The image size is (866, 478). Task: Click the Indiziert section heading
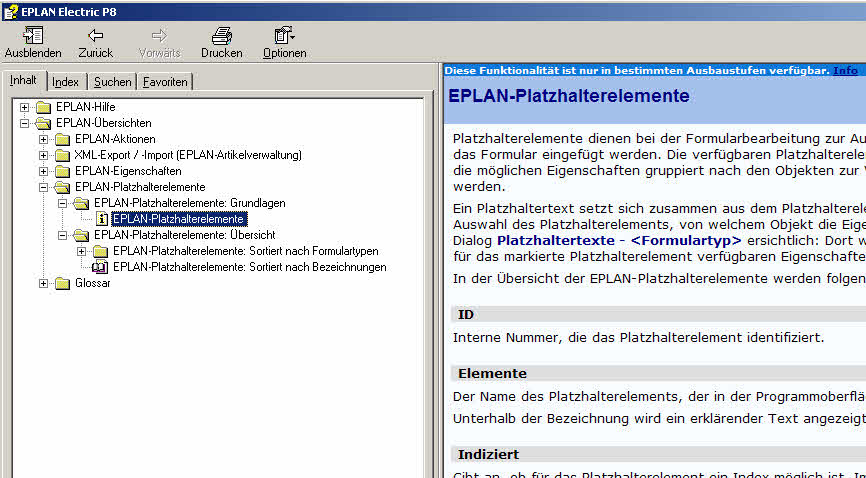[x=488, y=454]
